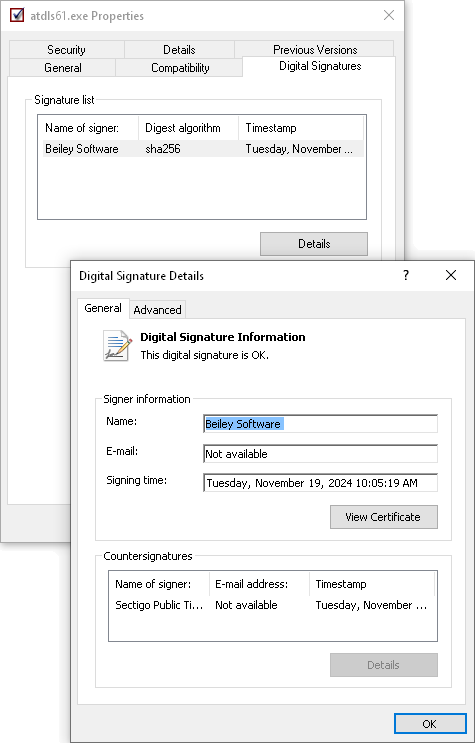
Task: Click Details button under Signature list
Action: (x=314, y=244)
